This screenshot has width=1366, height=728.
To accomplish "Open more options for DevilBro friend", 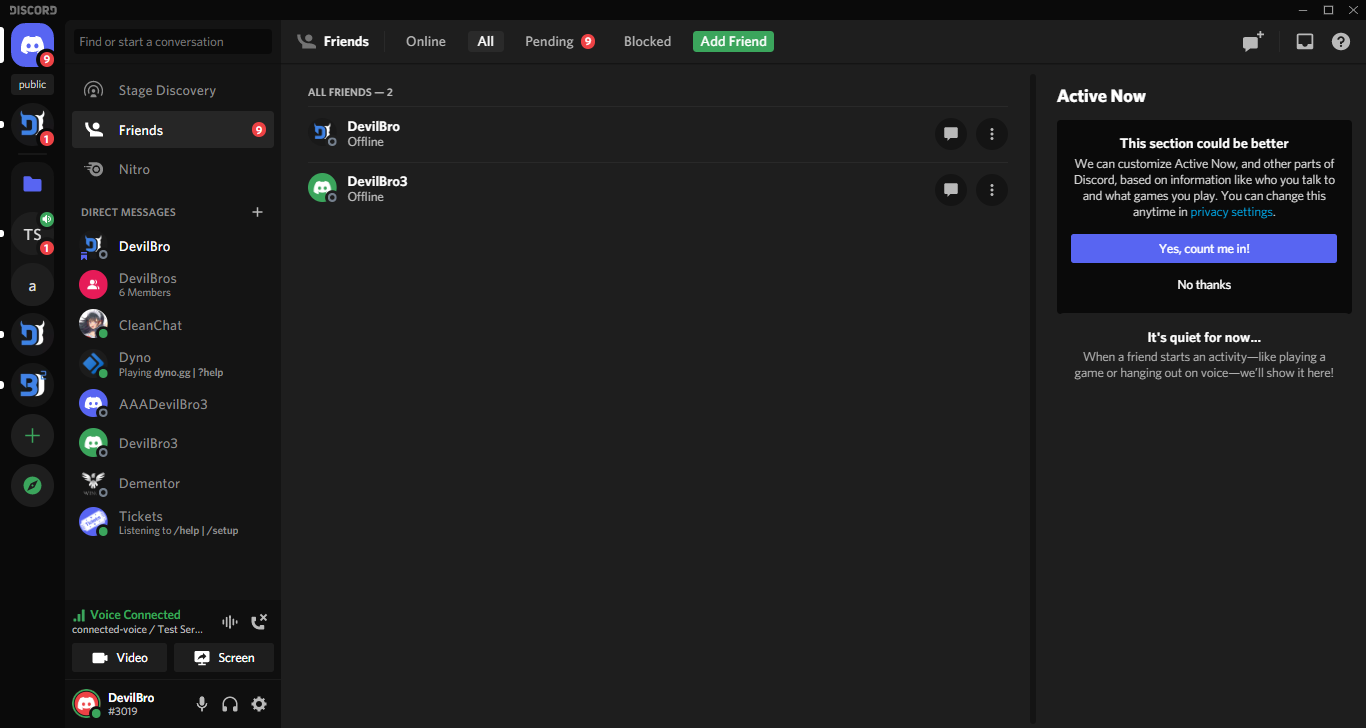I will [991, 133].
